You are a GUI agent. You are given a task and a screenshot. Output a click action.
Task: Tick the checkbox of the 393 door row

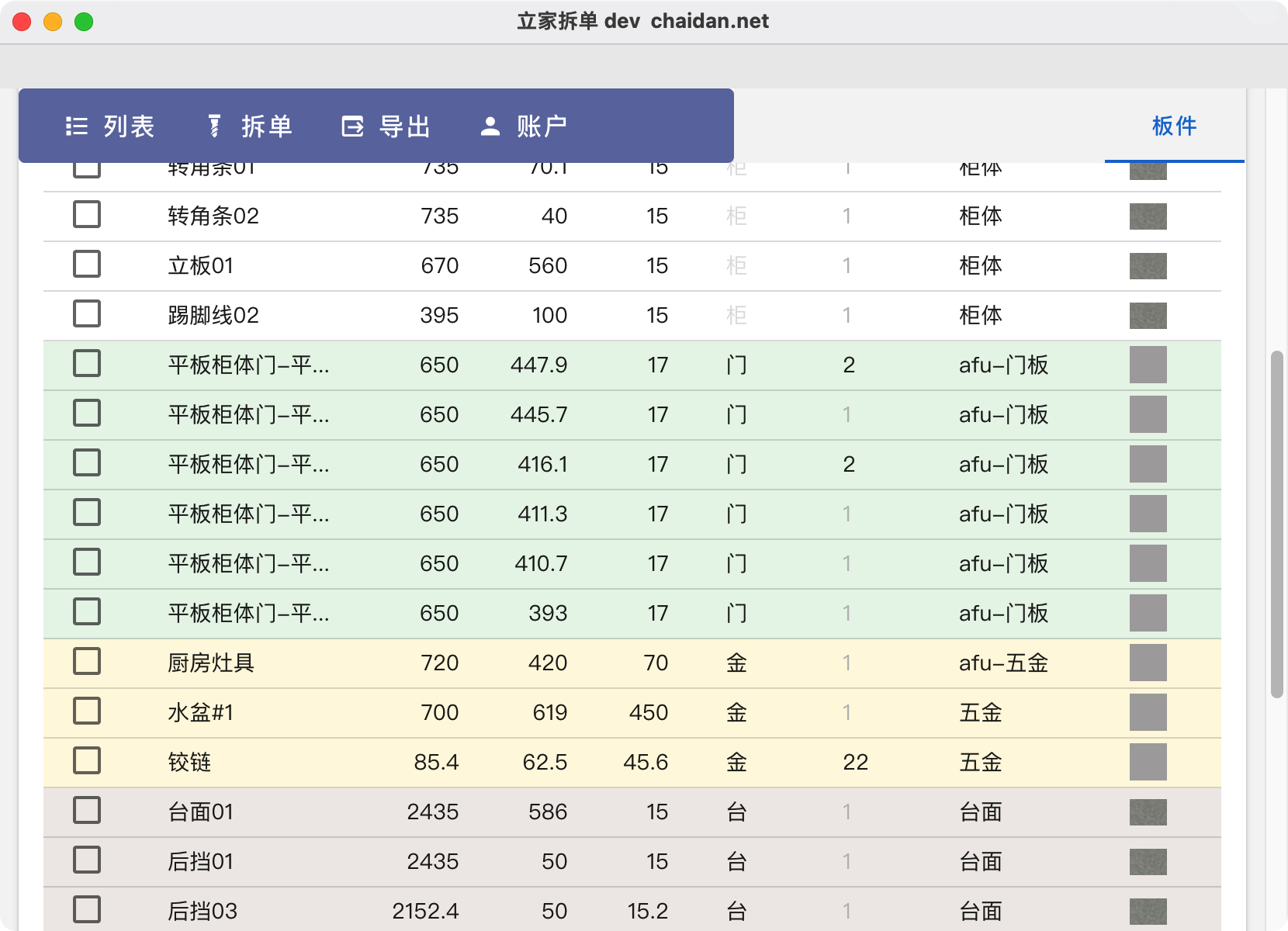[87, 612]
